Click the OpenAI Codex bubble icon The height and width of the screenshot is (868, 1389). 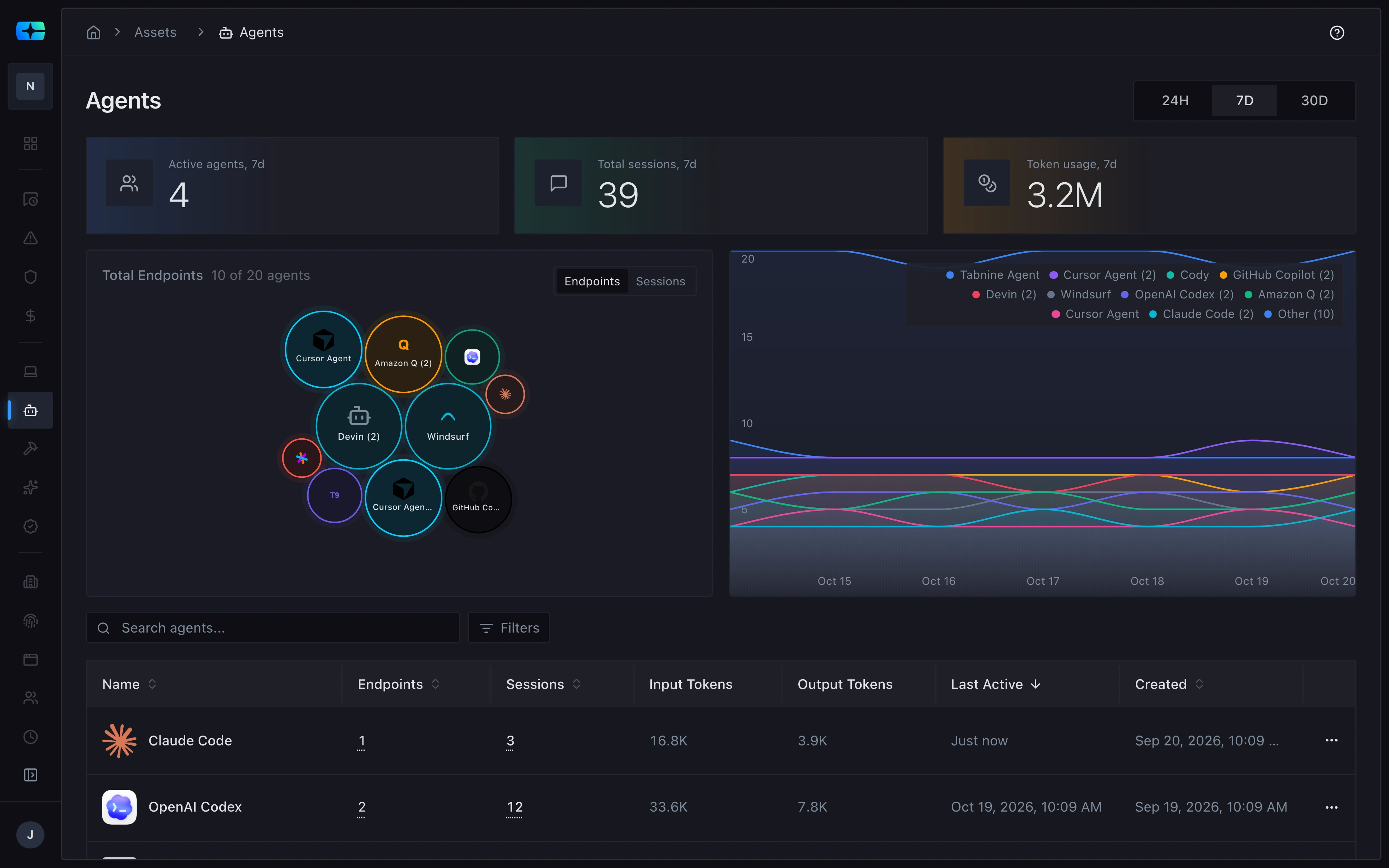tap(472, 357)
